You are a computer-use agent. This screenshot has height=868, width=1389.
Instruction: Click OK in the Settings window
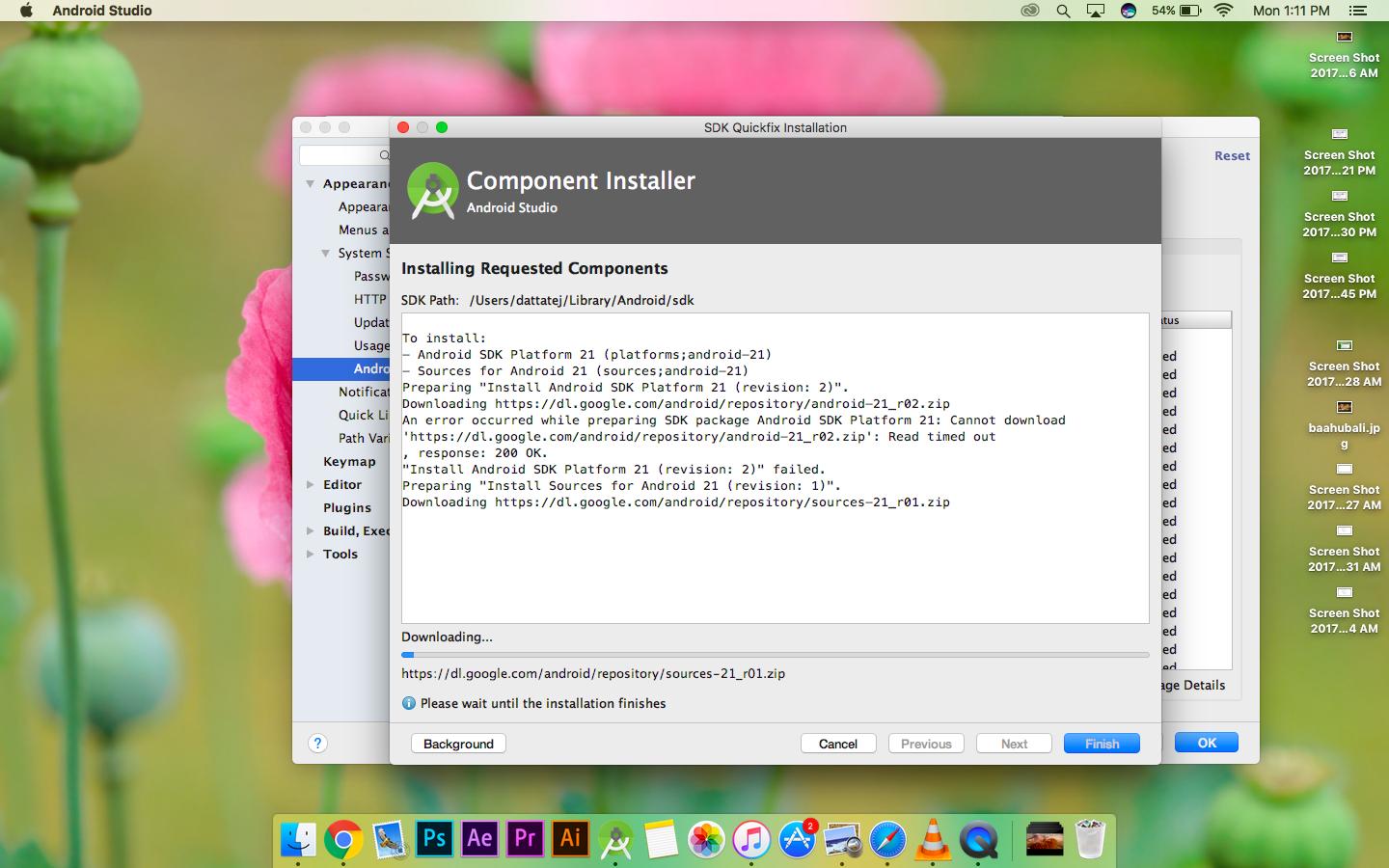[x=1207, y=743]
